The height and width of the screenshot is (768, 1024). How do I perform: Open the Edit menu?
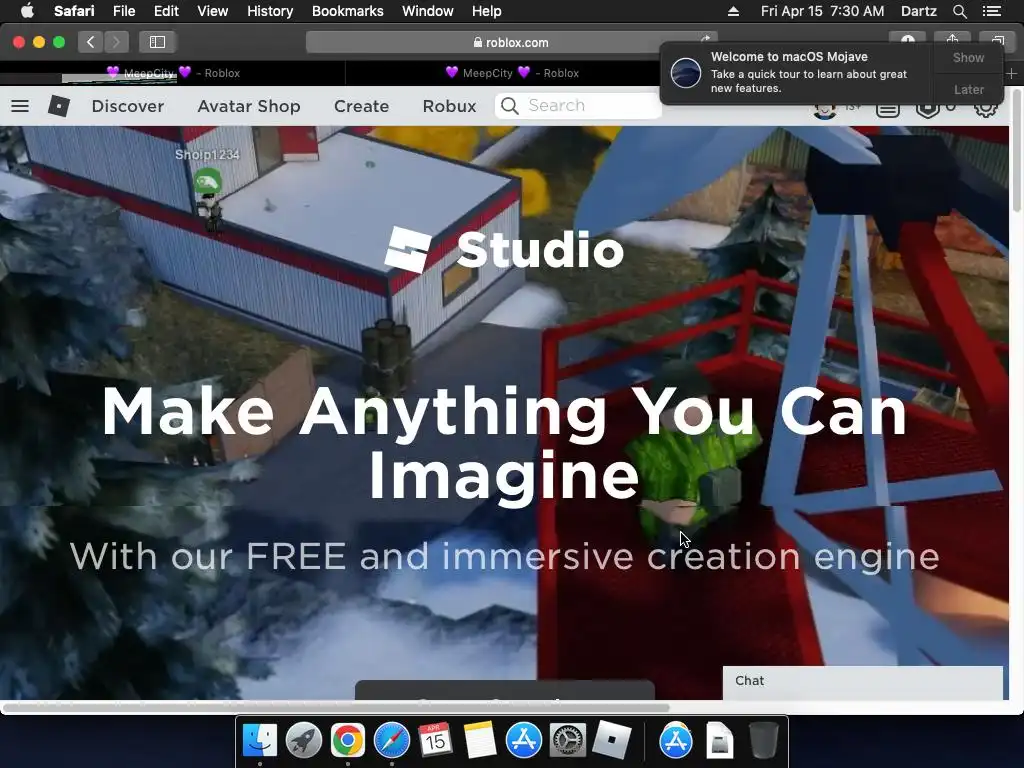coord(166,11)
